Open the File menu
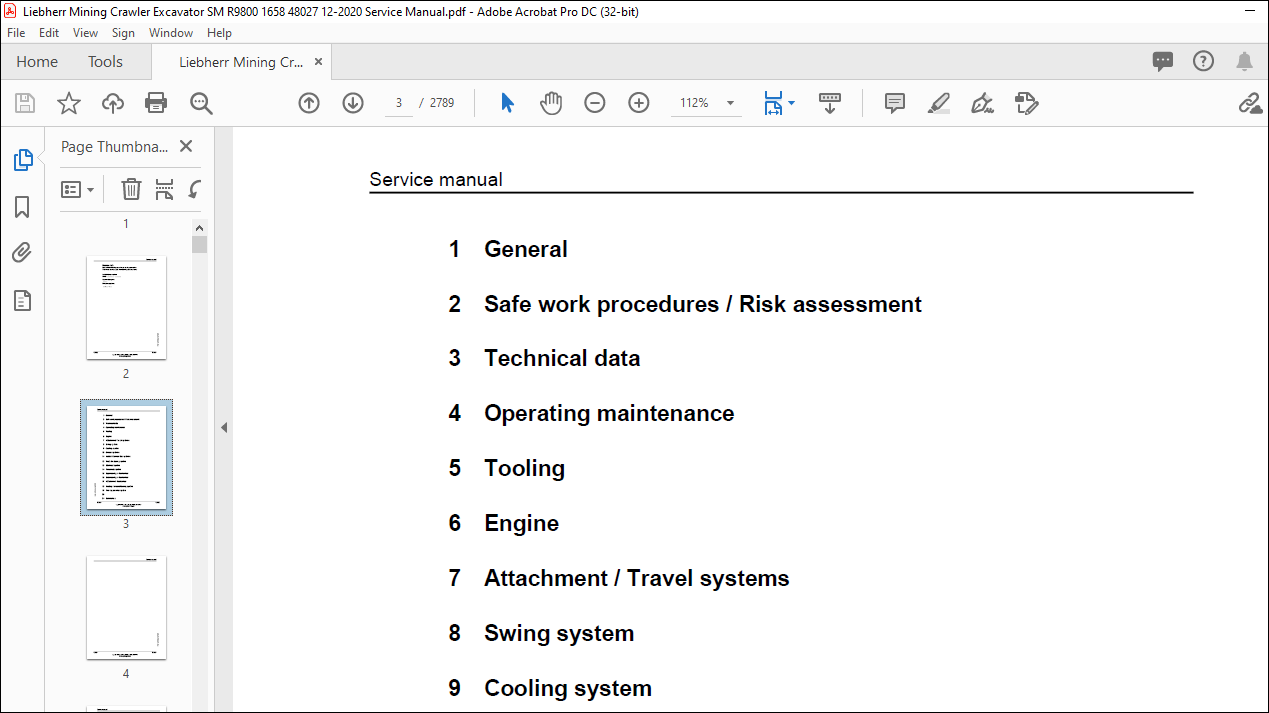1269x713 pixels. pyautogui.click(x=16, y=33)
